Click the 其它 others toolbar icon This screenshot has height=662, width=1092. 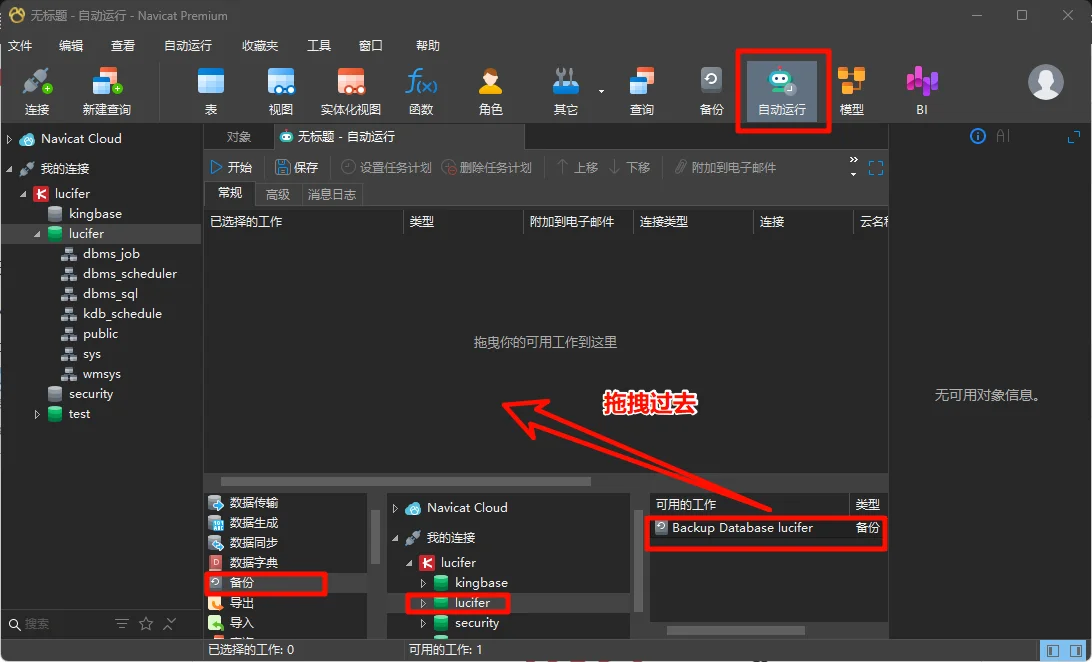click(566, 90)
